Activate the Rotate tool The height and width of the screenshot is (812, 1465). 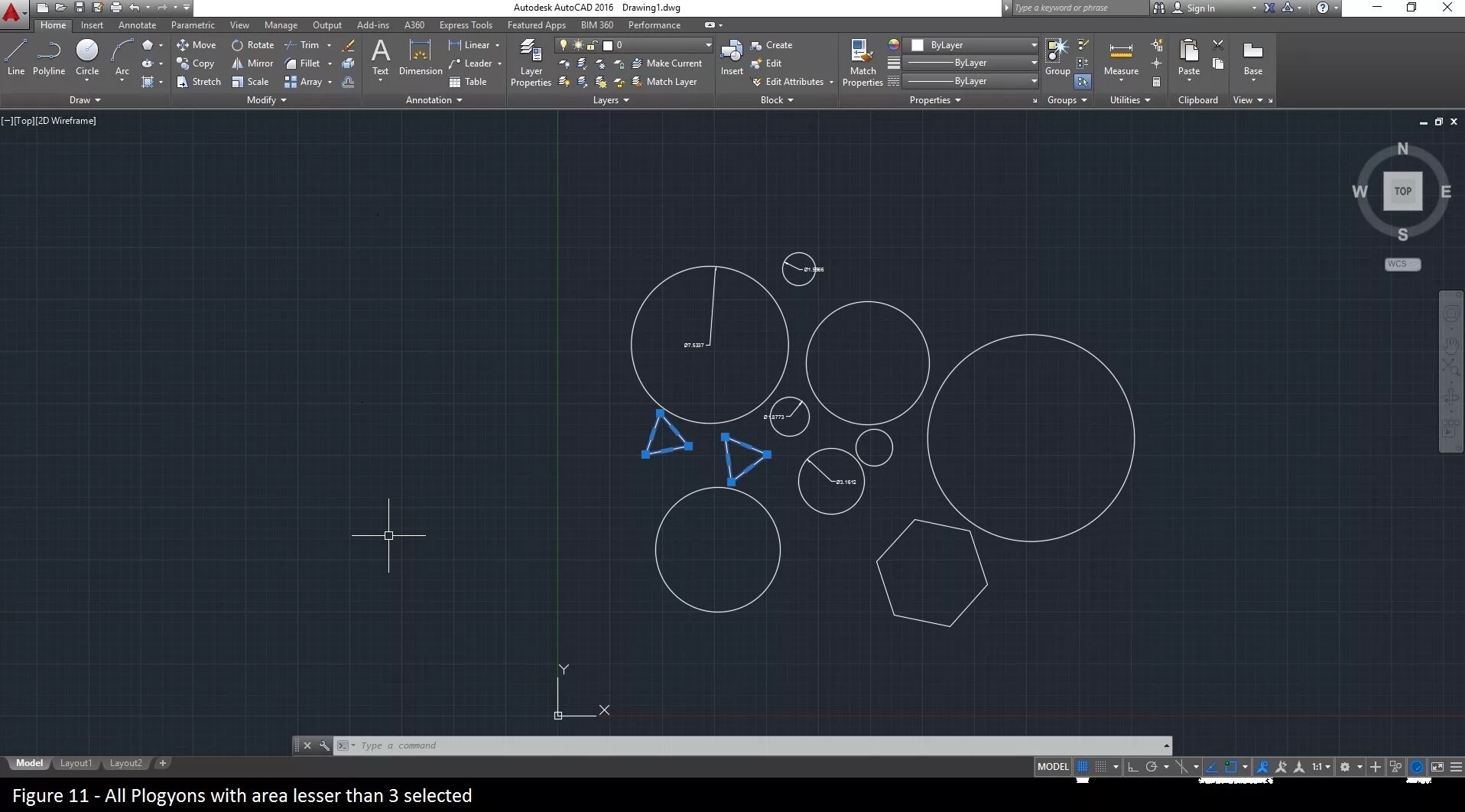[x=253, y=45]
